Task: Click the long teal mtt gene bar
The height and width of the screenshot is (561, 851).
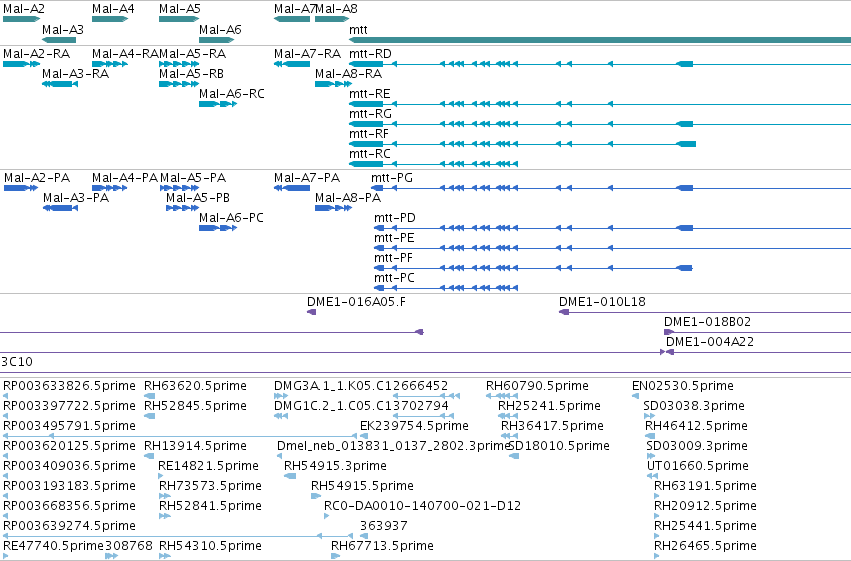Action: (x=600, y=40)
